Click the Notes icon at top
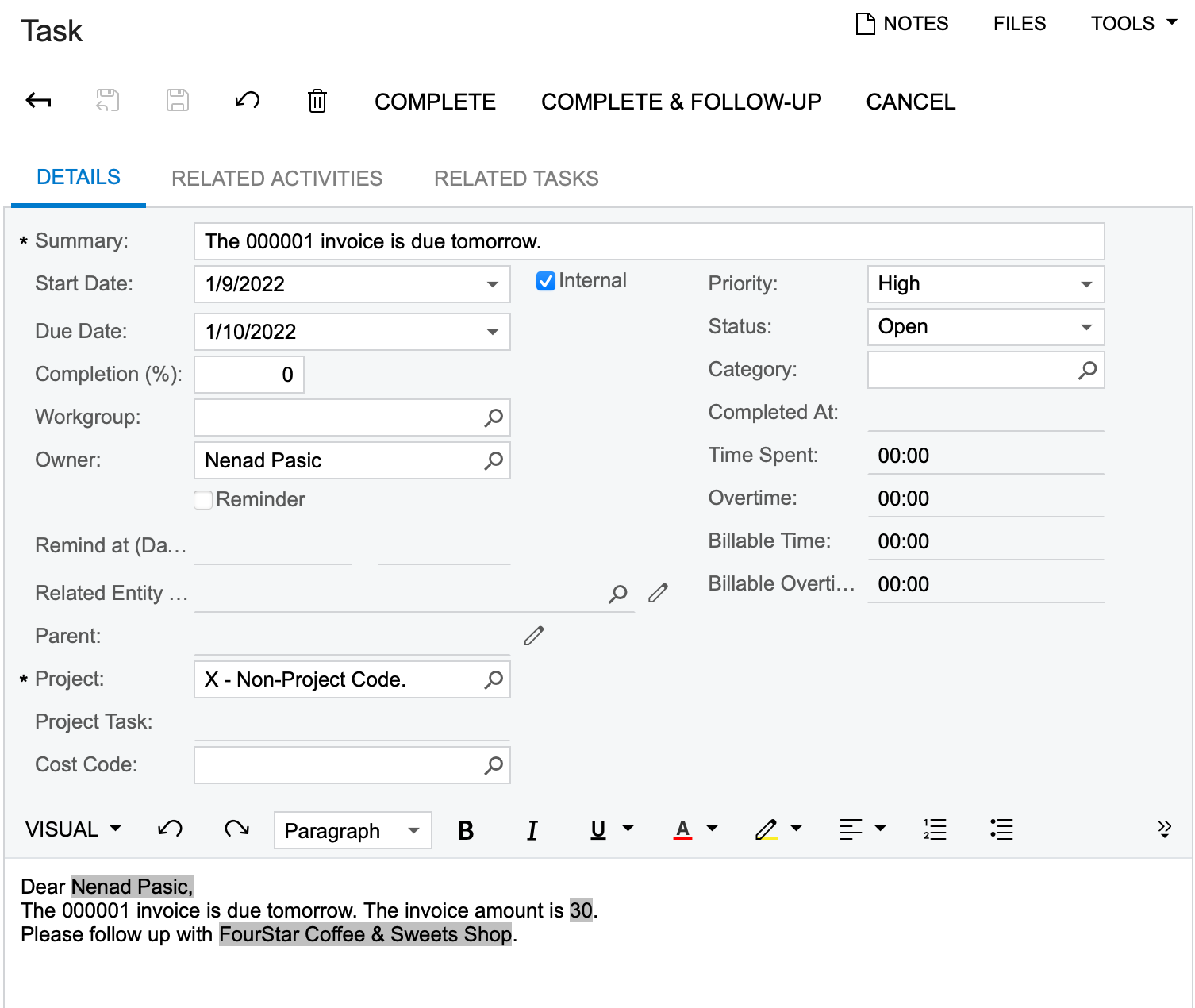1195x1008 pixels. [865, 24]
